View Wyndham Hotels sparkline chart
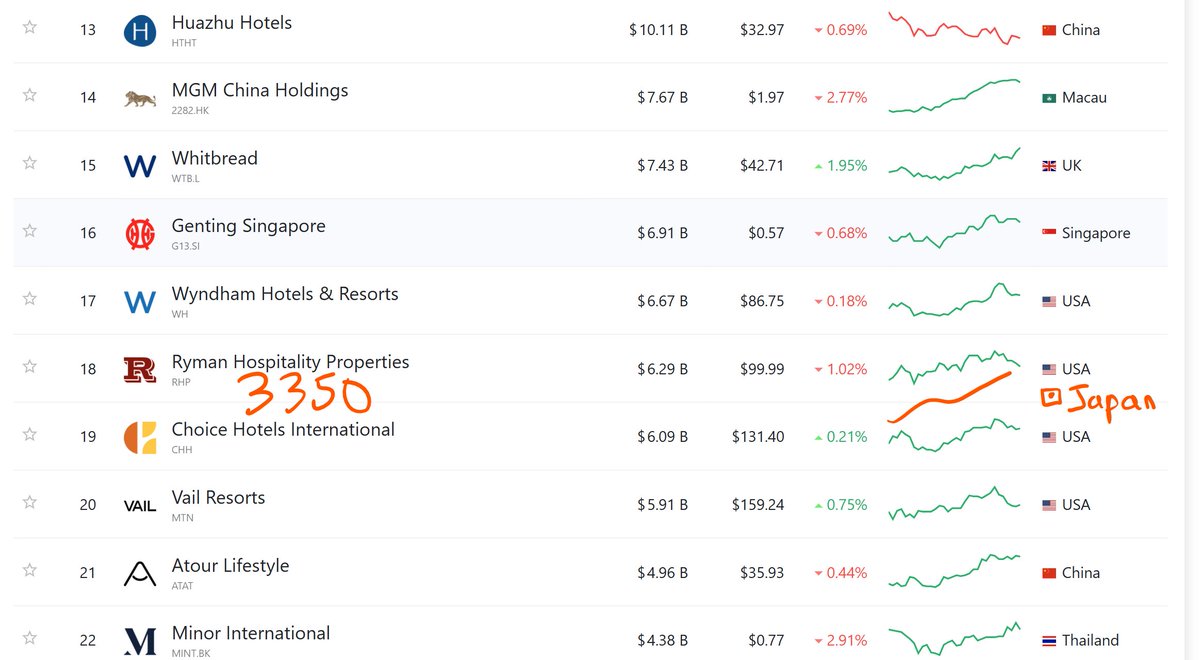Screen dimensions: 1200x660 (954, 300)
